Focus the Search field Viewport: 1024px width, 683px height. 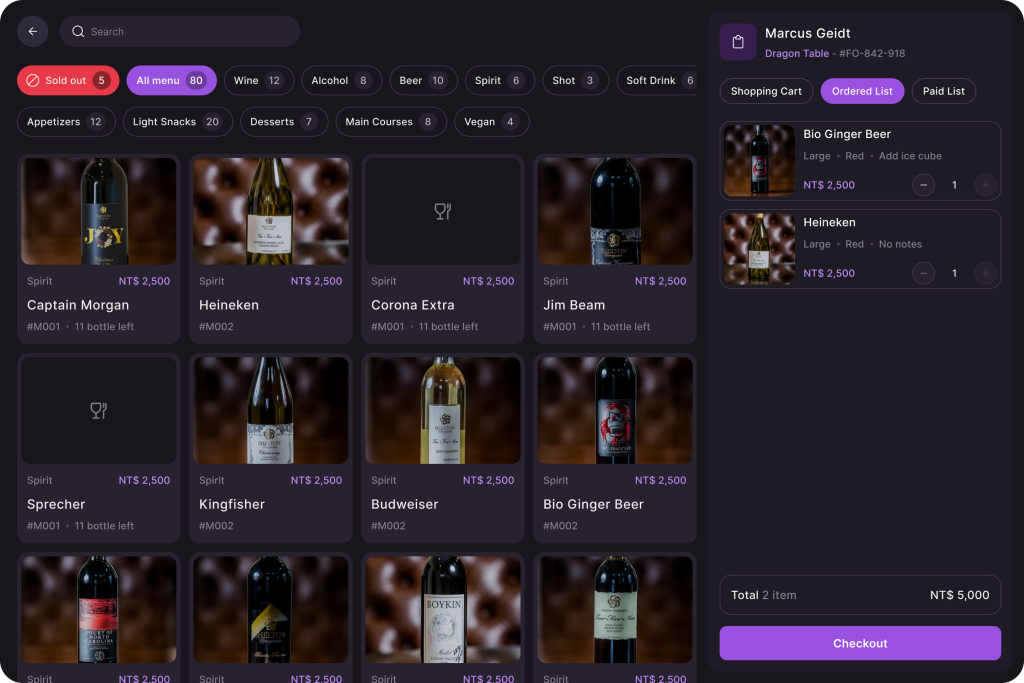[180, 31]
